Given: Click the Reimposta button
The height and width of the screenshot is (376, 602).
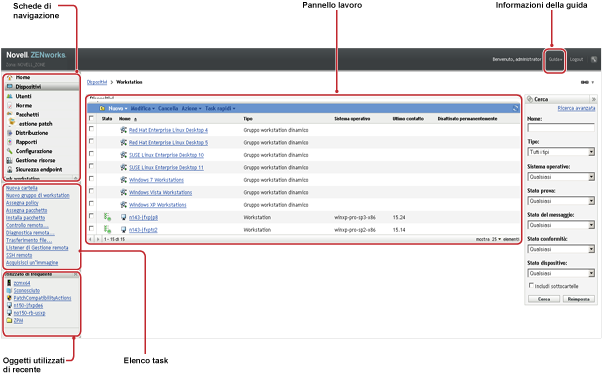Looking at the screenshot, I should click(579, 299).
